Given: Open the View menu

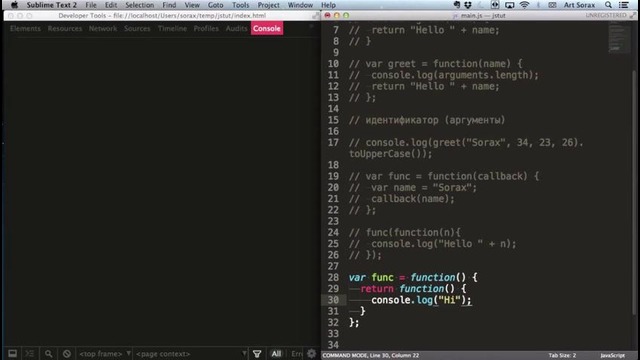Looking at the screenshot, I should 192,5.
